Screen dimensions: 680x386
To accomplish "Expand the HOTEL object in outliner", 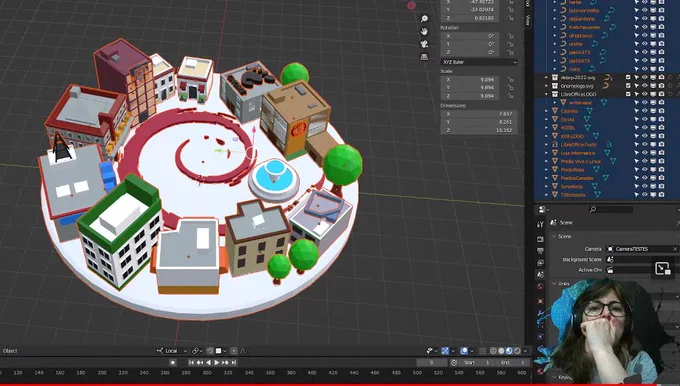I will [x=546, y=128].
